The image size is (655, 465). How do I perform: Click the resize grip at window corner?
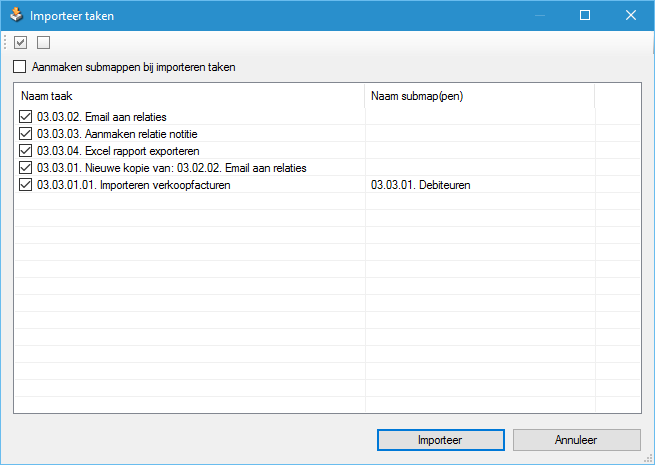coord(649,459)
